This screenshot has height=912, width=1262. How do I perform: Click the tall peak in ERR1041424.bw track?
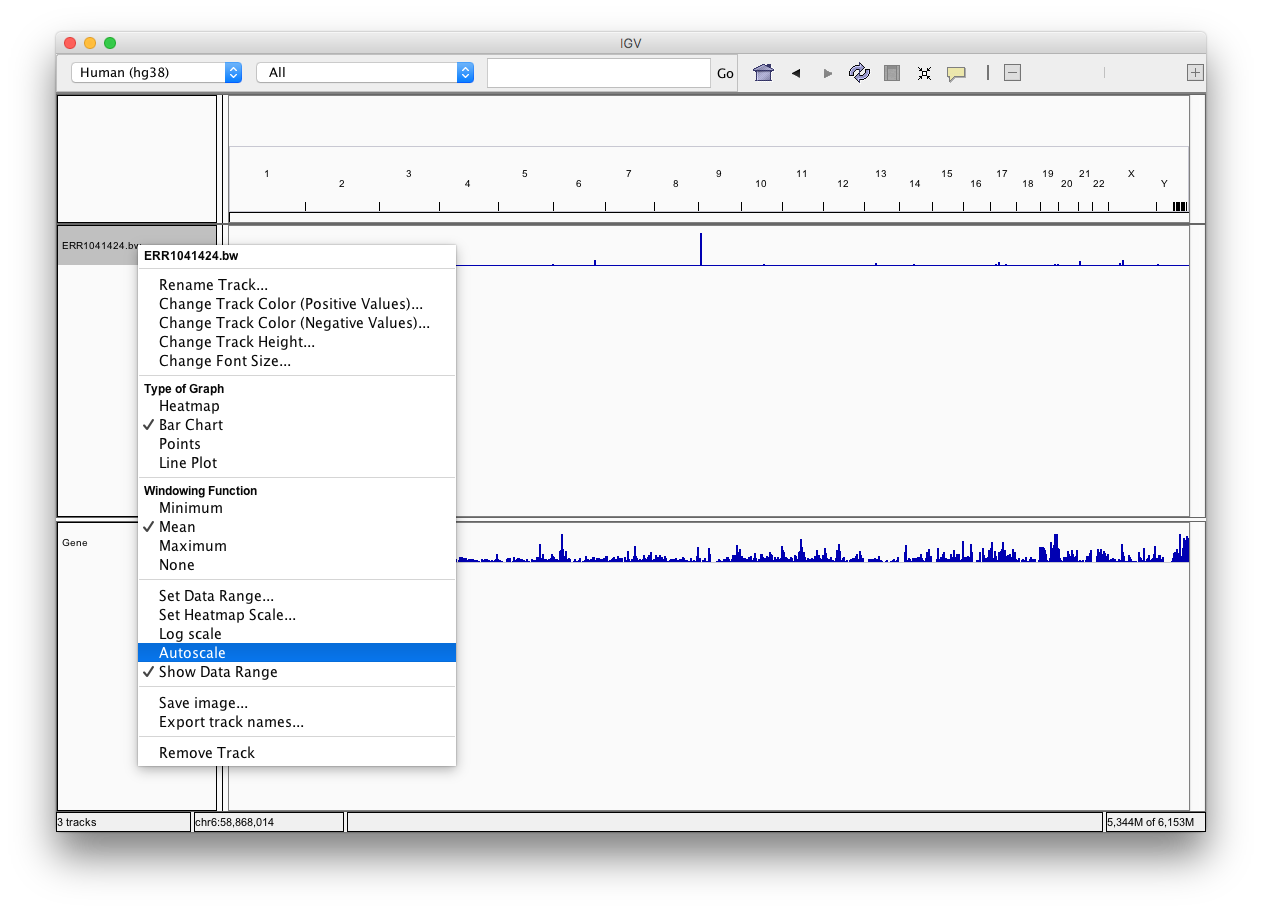tap(701, 249)
